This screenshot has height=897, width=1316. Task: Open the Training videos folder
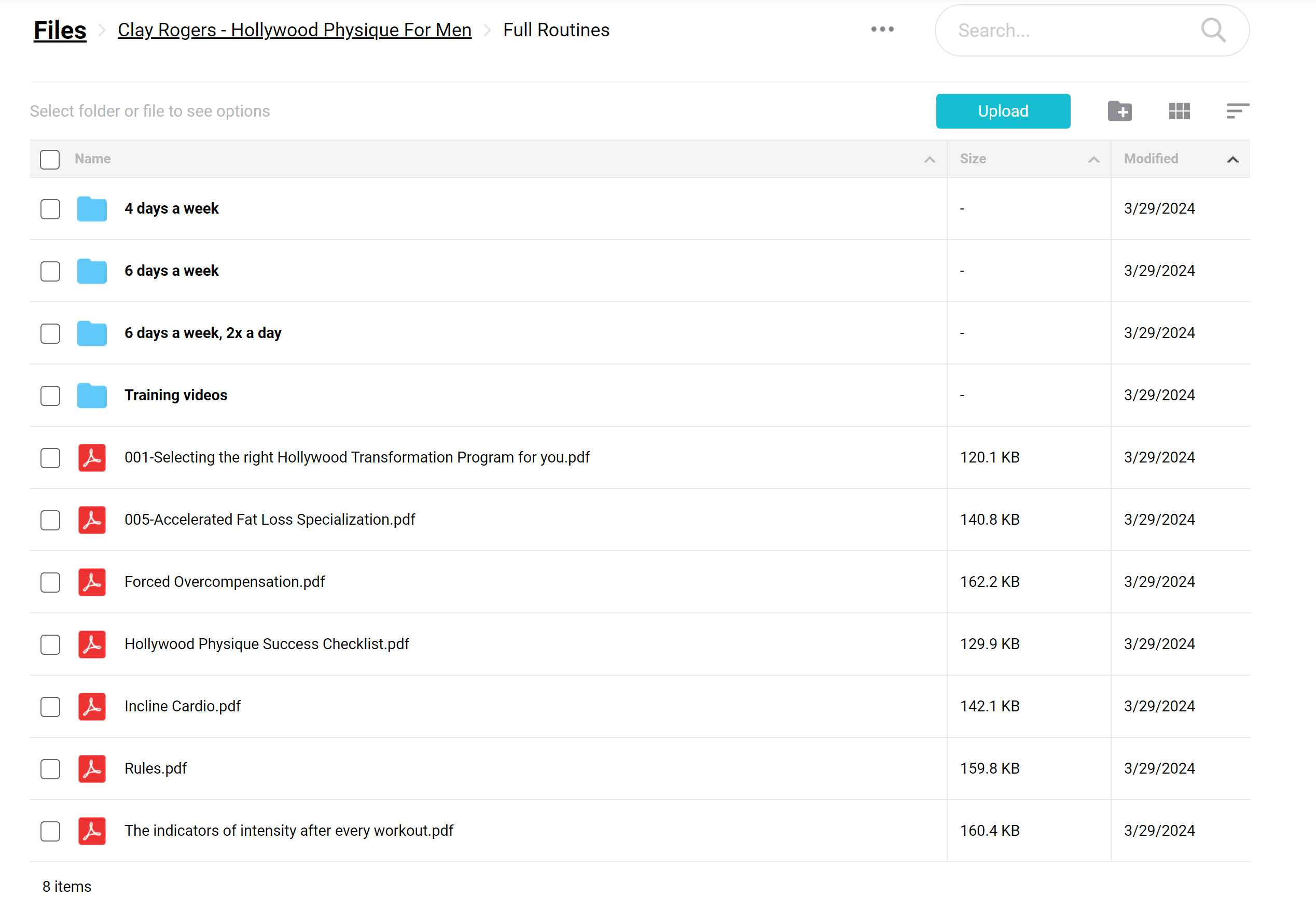click(x=175, y=395)
